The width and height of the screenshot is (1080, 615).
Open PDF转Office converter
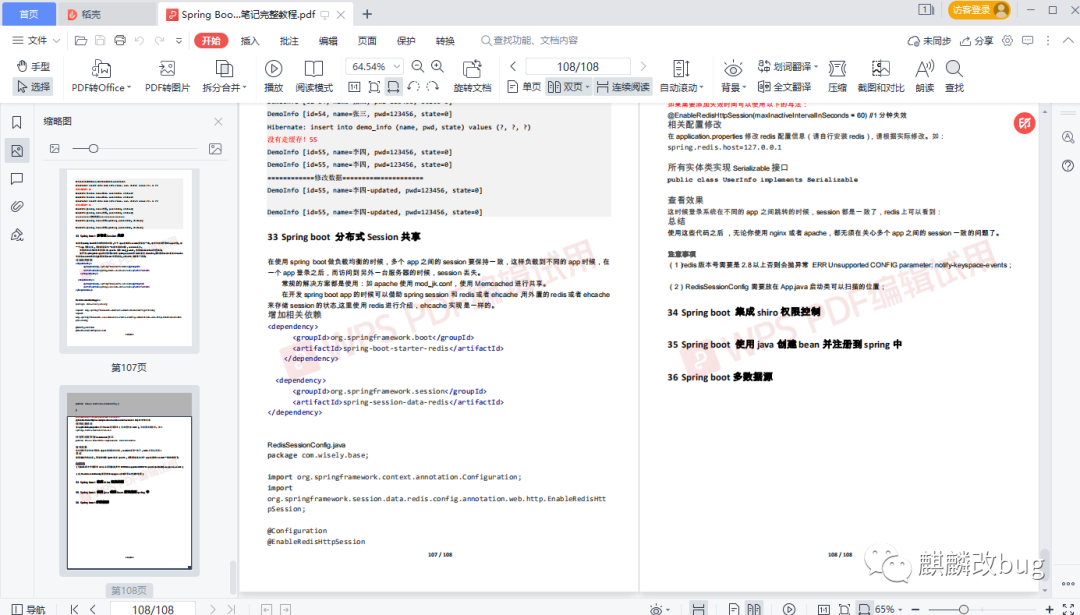point(101,76)
